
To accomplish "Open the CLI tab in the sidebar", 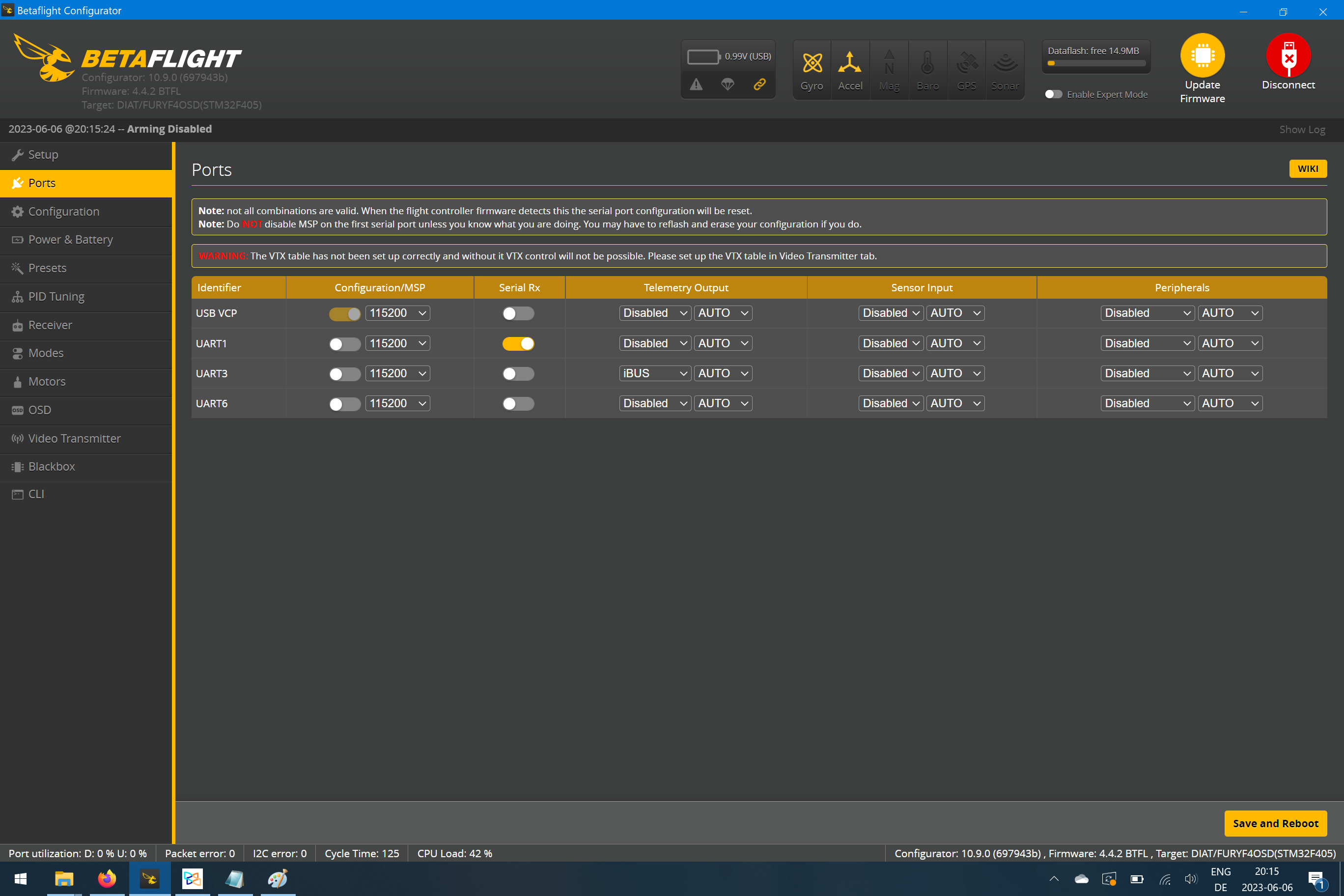I will 36,494.
